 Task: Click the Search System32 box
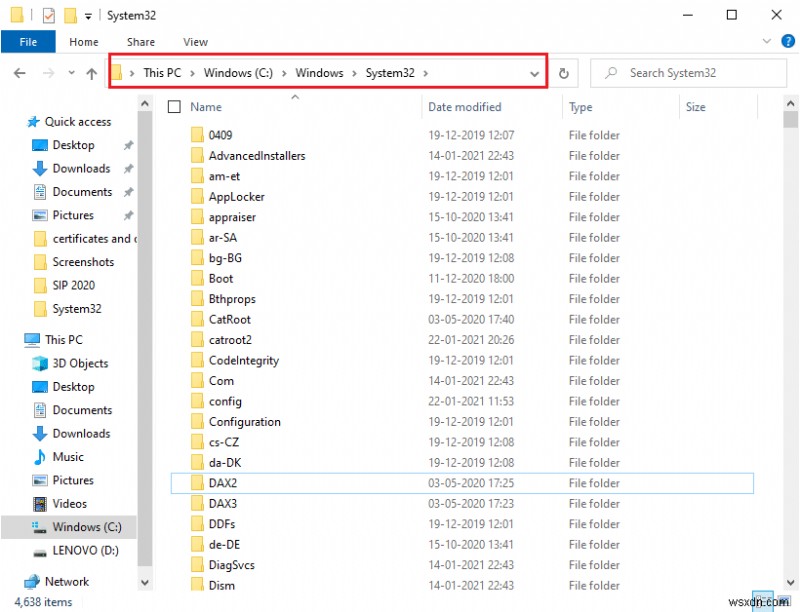click(688, 73)
